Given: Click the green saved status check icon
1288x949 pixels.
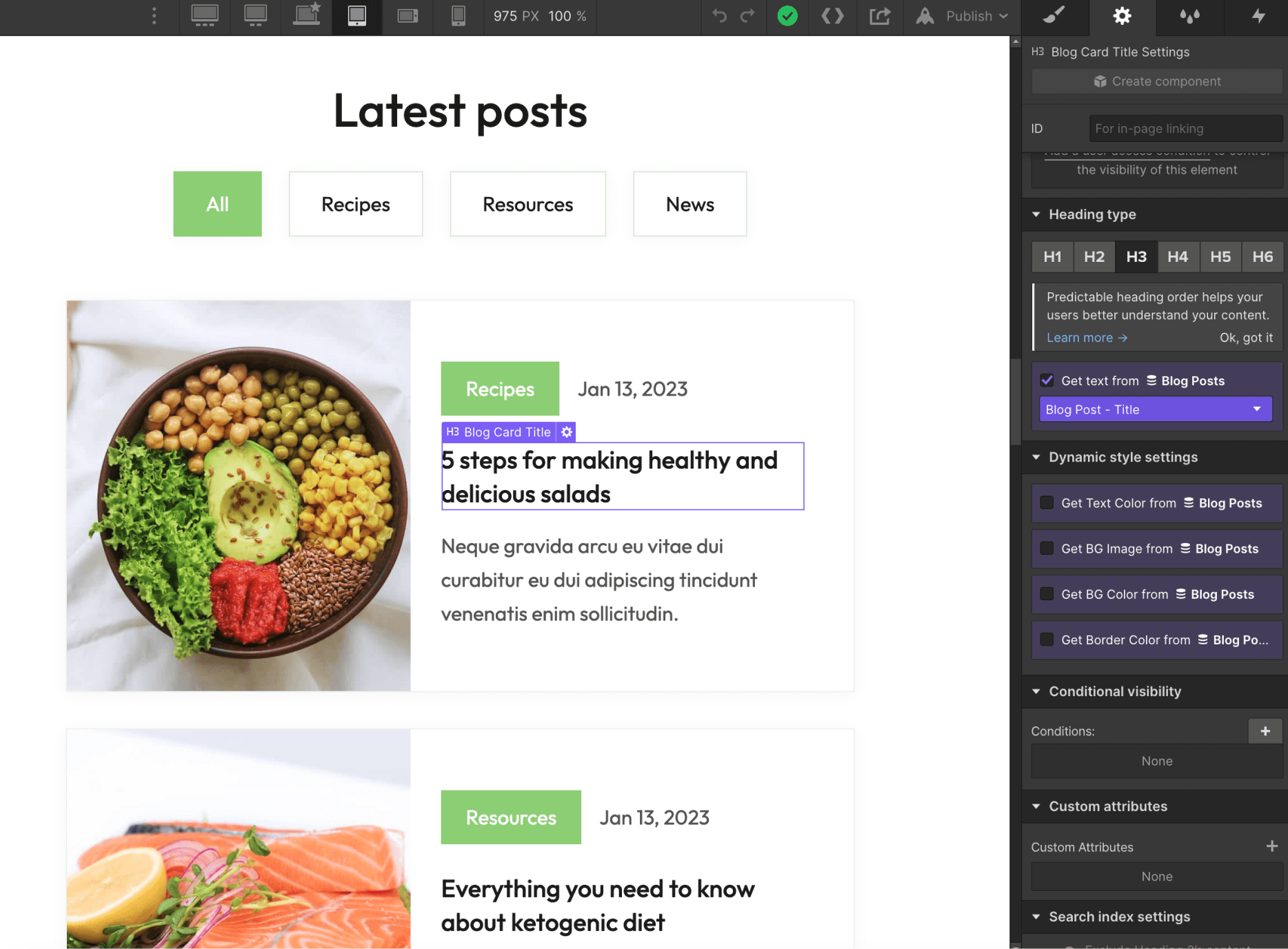Looking at the screenshot, I should [787, 17].
